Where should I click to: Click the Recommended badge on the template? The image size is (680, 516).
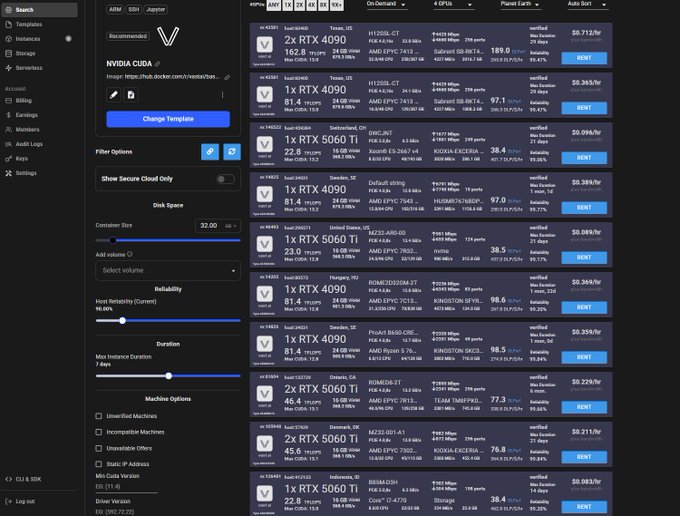(128, 36)
